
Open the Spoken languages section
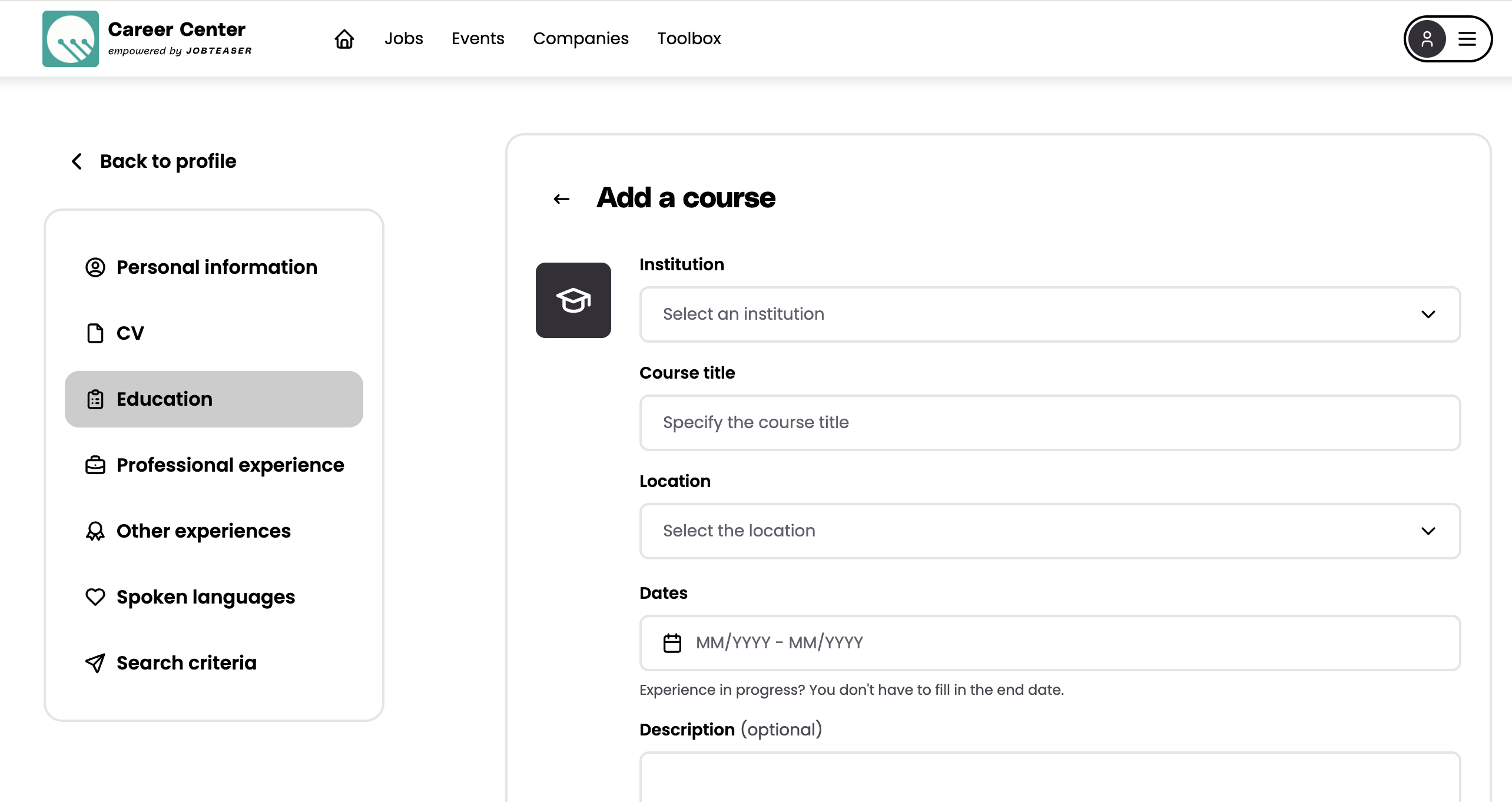point(205,597)
